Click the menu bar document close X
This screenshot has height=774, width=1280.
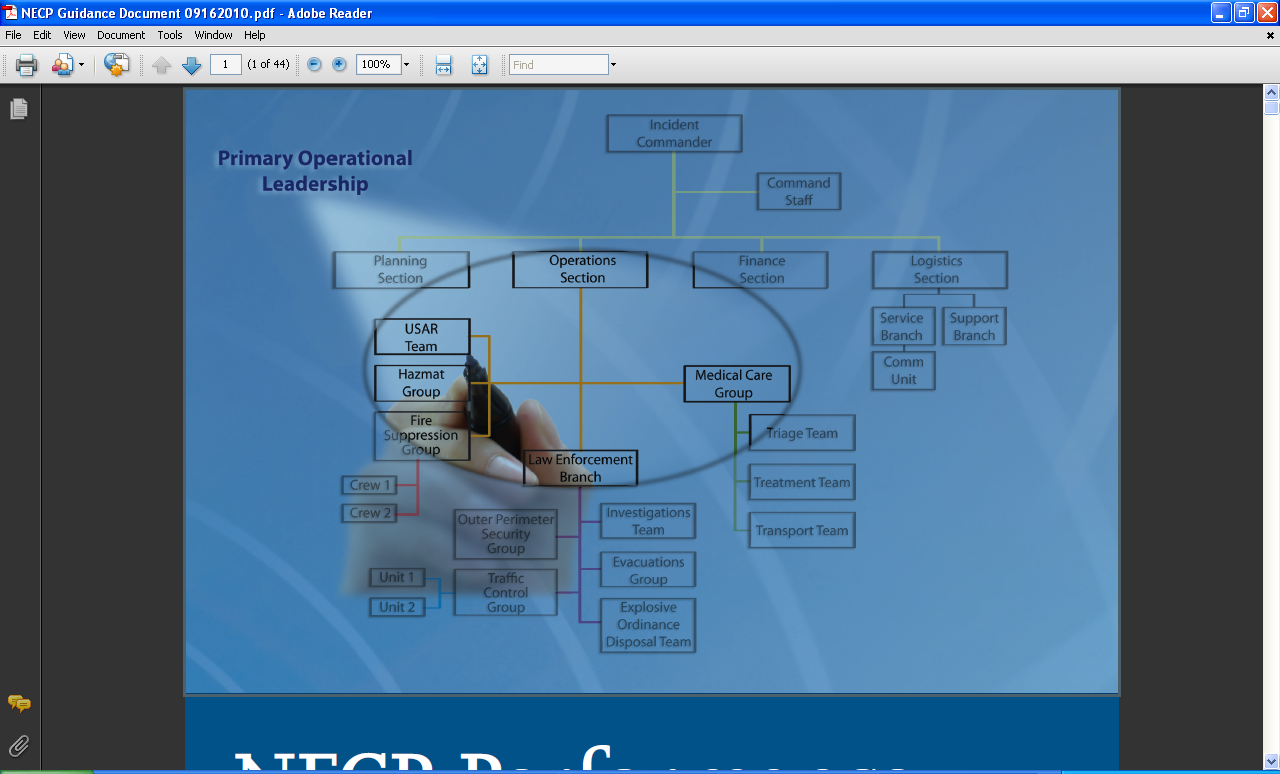pos(1271,35)
